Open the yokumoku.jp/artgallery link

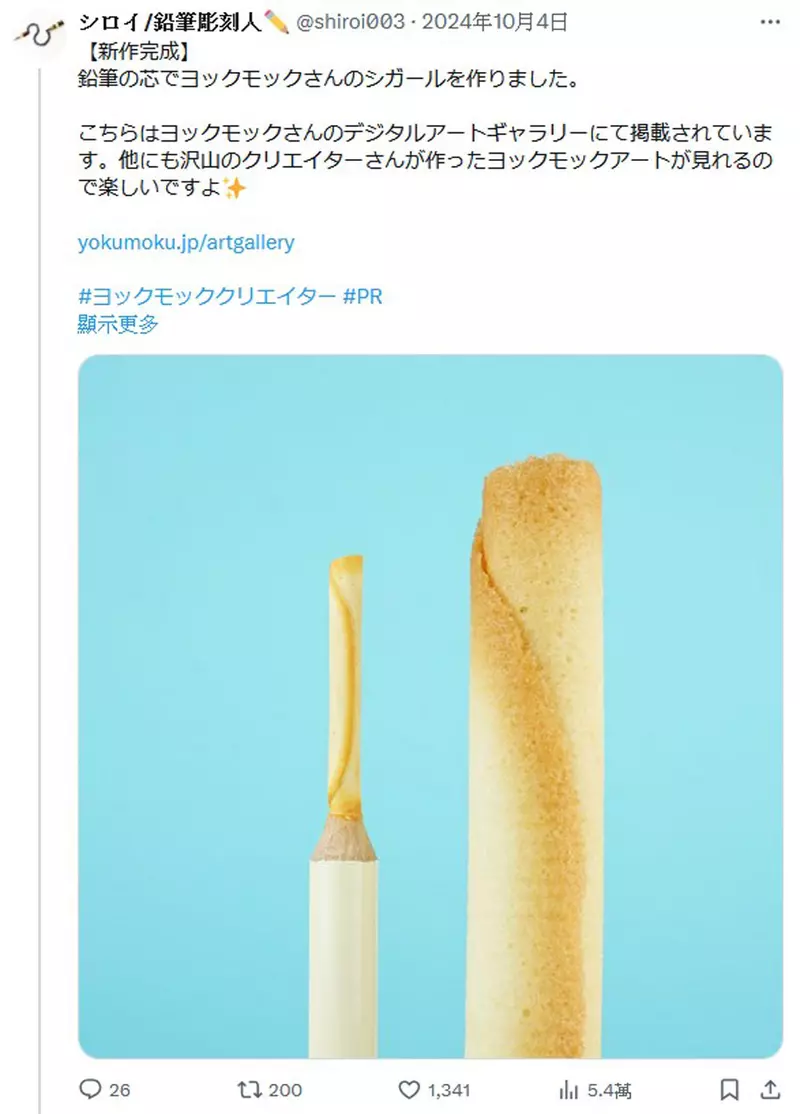pos(186,242)
